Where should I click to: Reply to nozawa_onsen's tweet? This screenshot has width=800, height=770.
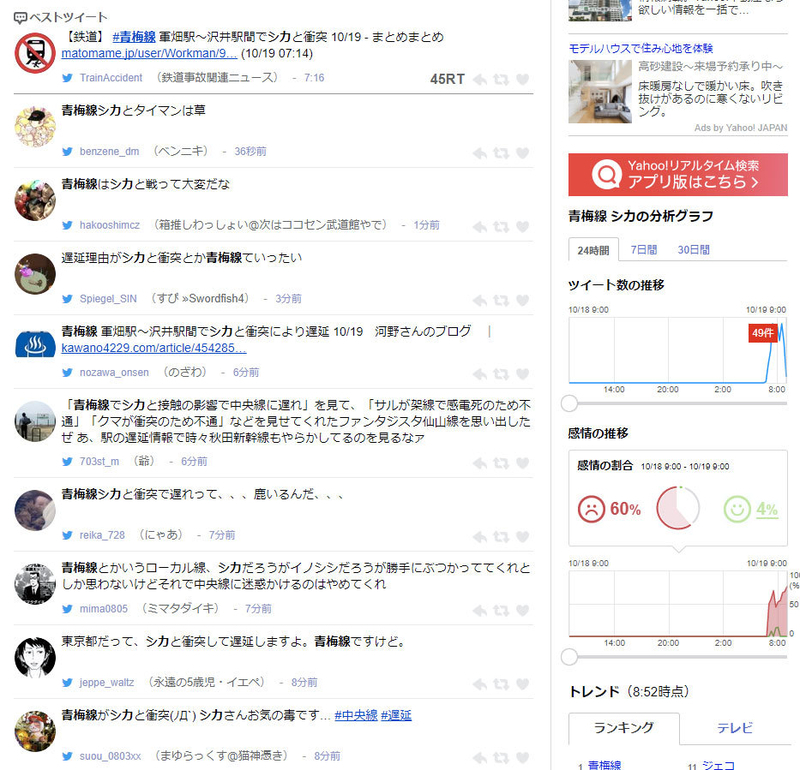[480, 374]
